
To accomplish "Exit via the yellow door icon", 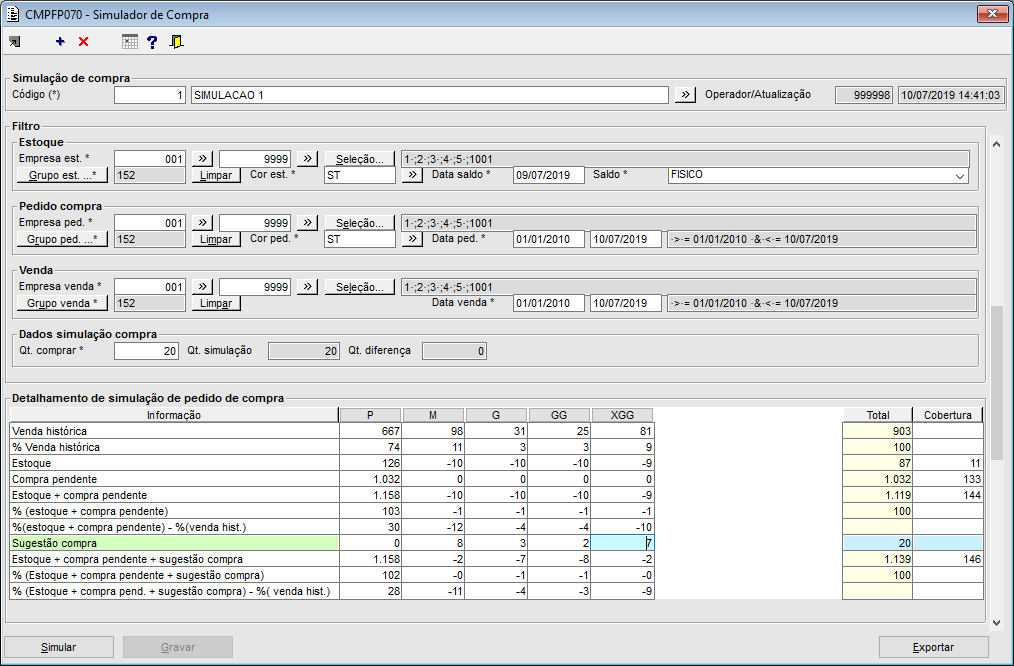I will click(176, 42).
